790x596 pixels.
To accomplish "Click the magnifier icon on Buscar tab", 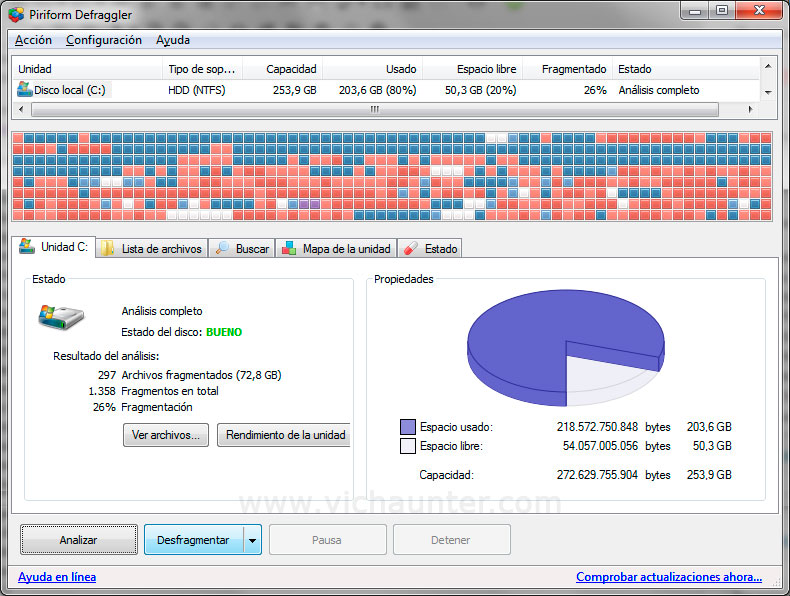I will click(222, 248).
